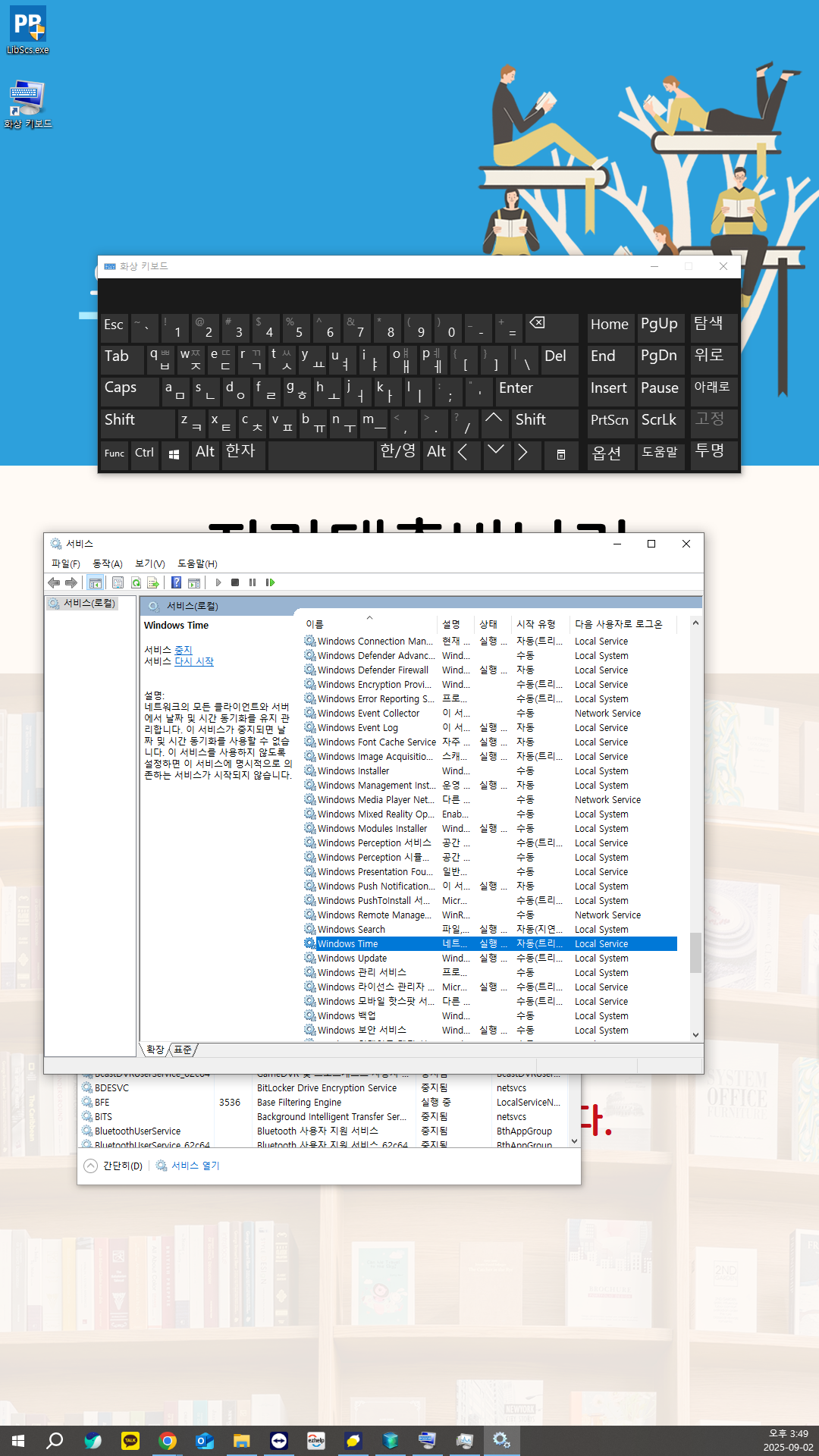Image resolution: width=819 pixels, height=1456 pixels.
Task: Toggle the console tree show/hide toolbar icon
Action: tap(95, 582)
